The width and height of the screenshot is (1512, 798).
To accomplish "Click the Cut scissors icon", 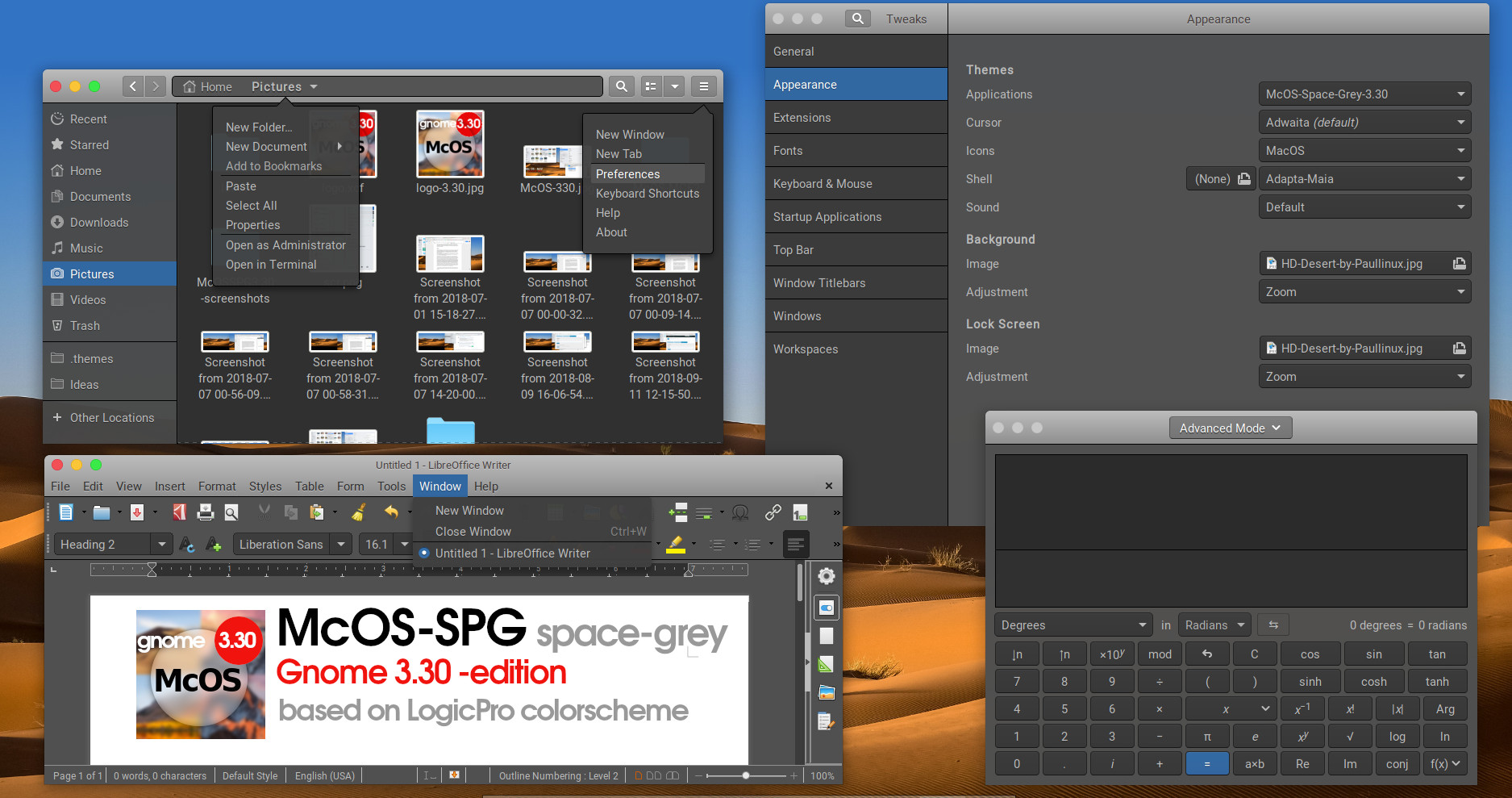I will point(264,512).
